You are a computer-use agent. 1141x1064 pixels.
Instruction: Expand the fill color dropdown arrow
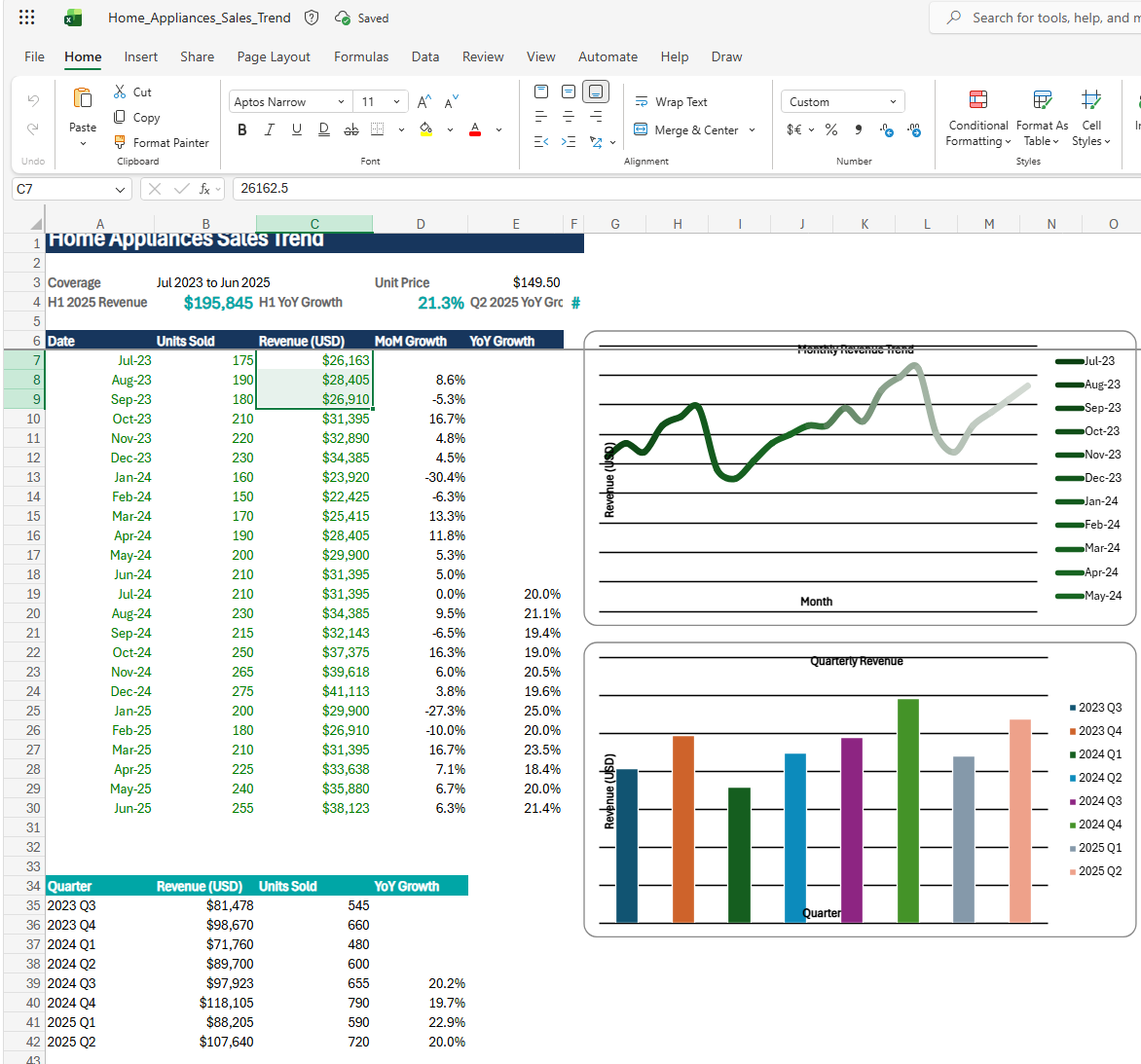(x=451, y=129)
